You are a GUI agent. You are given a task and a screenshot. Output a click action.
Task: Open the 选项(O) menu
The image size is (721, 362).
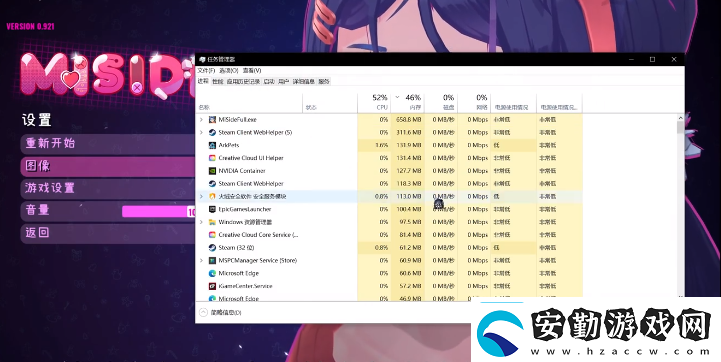[229, 70]
